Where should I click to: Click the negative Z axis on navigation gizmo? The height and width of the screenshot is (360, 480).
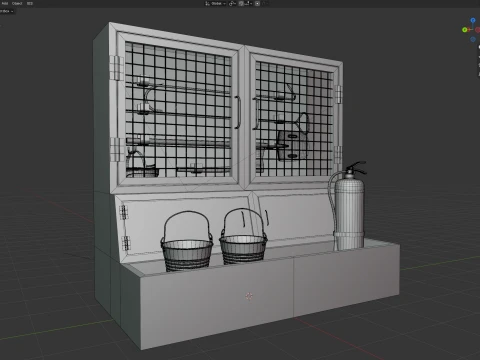pyautogui.click(x=473, y=39)
